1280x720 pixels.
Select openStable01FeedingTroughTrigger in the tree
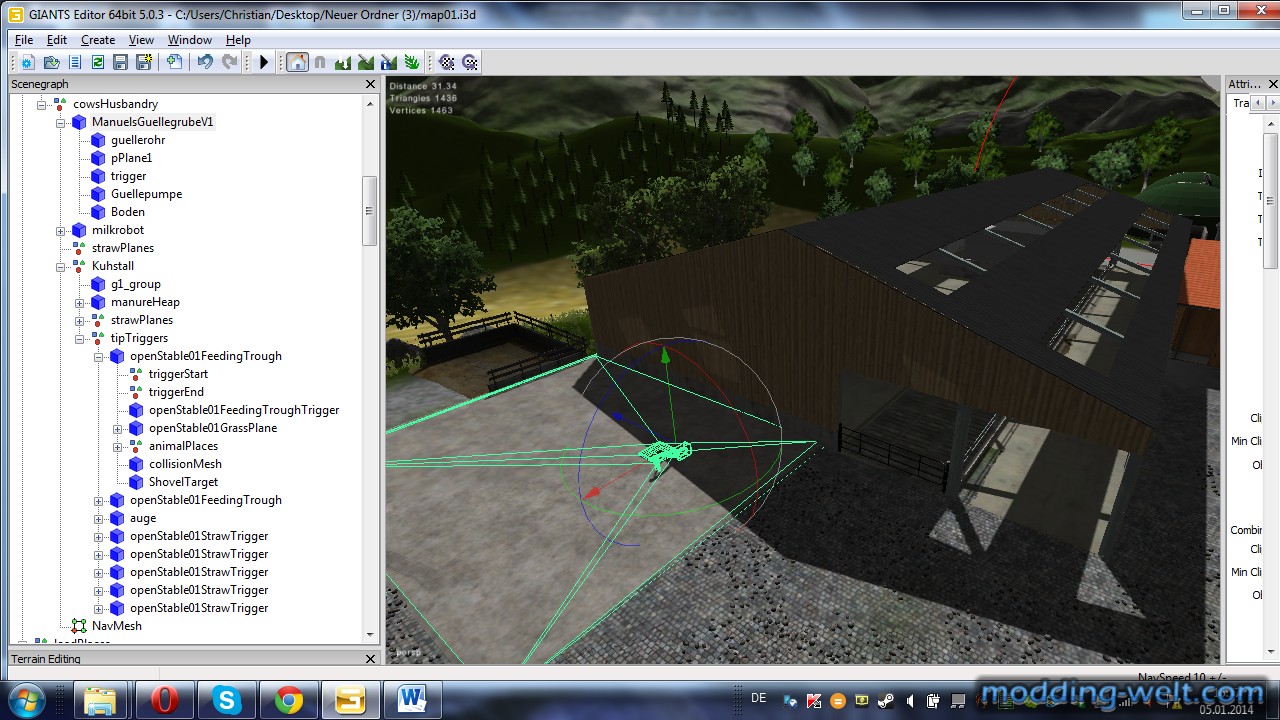pos(244,410)
